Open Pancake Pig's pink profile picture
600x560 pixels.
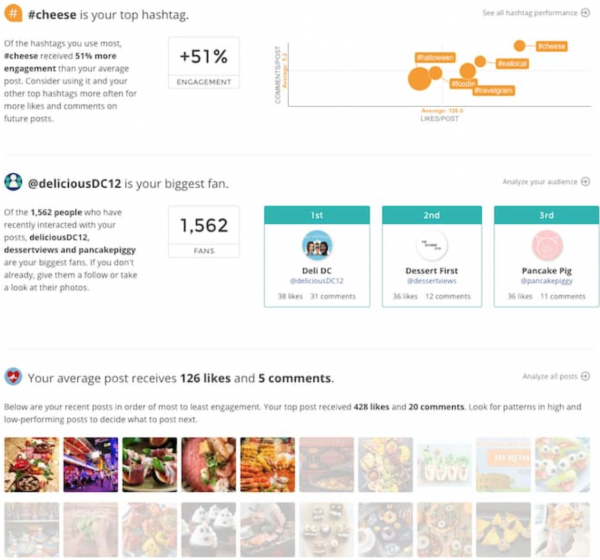(546, 246)
